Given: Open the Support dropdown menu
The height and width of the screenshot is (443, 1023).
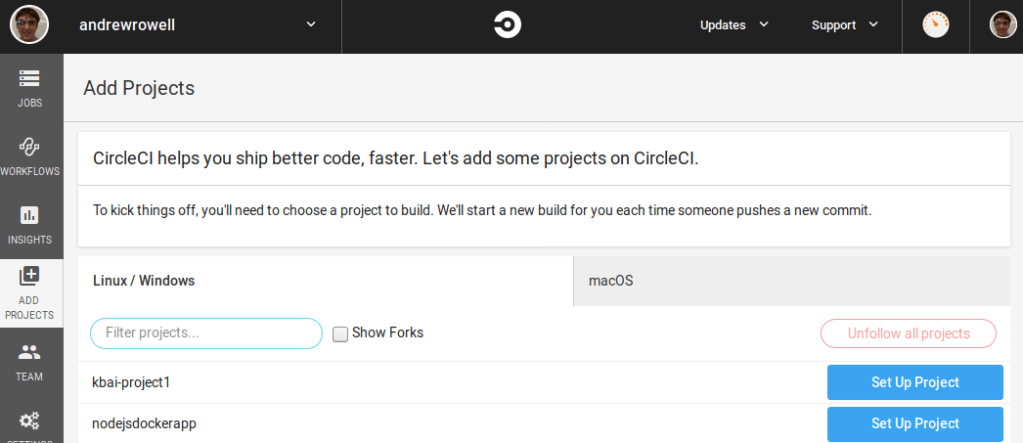Looking at the screenshot, I should click(x=844, y=25).
